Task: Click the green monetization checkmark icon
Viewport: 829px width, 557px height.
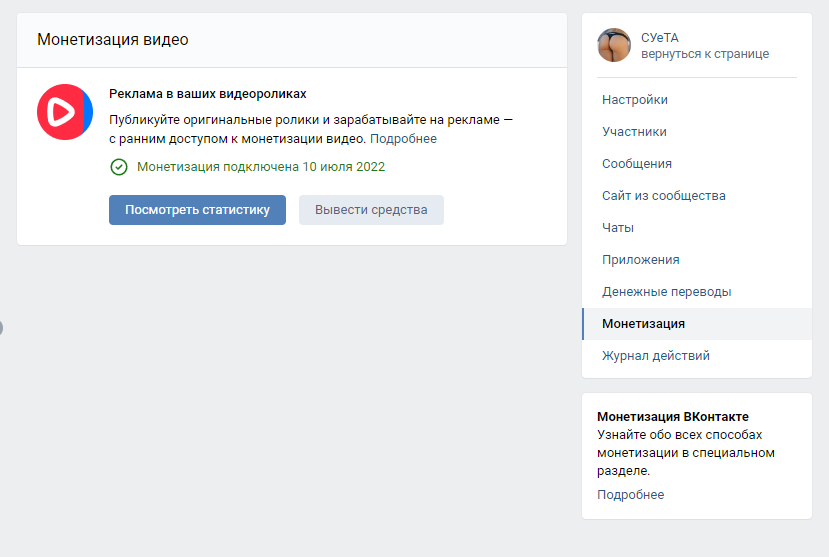Action: pos(118,167)
